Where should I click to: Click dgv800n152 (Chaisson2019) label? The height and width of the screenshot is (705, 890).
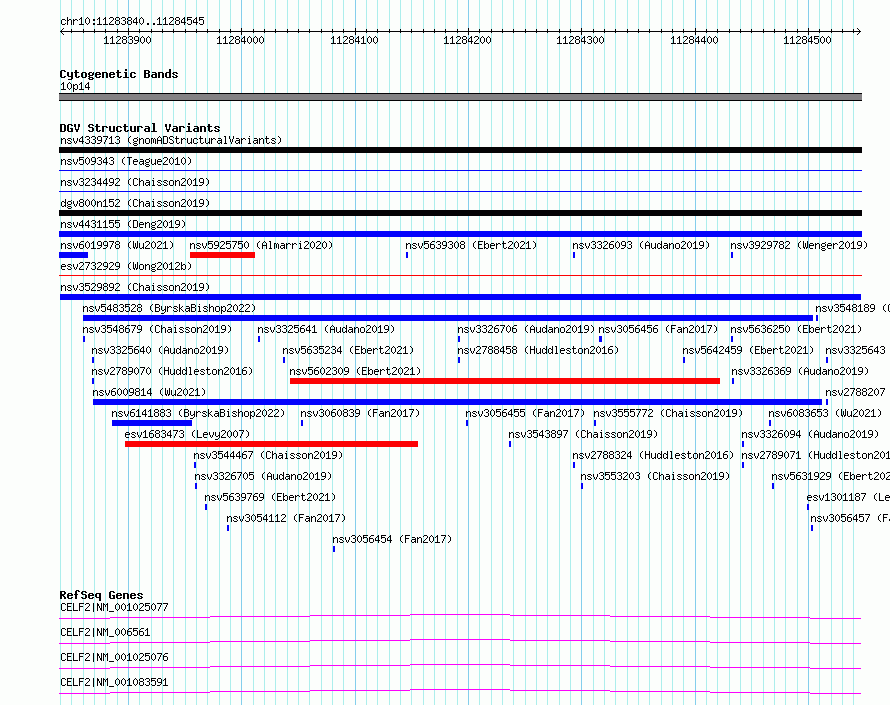click(x=135, y=203)
